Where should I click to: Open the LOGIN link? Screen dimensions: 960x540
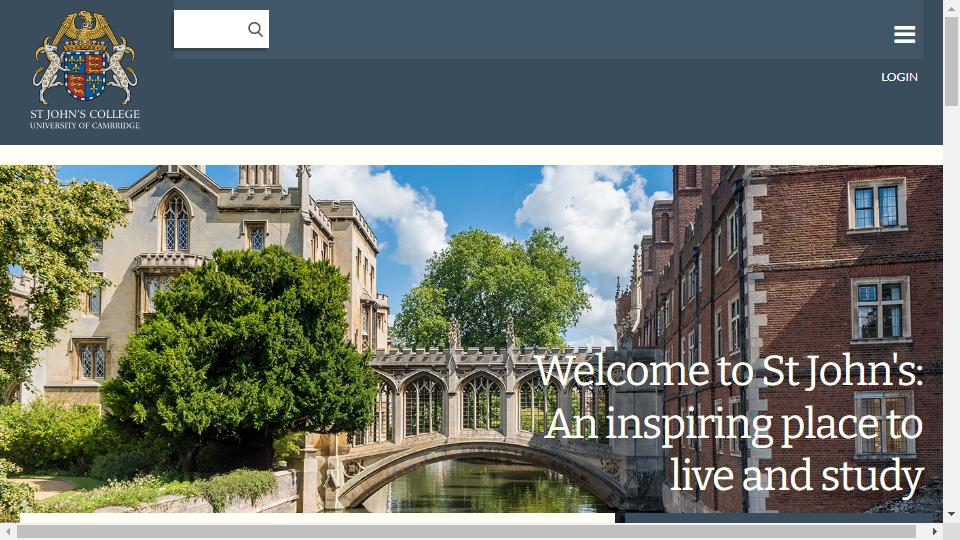pyautogui.click(x=899, y=77)
